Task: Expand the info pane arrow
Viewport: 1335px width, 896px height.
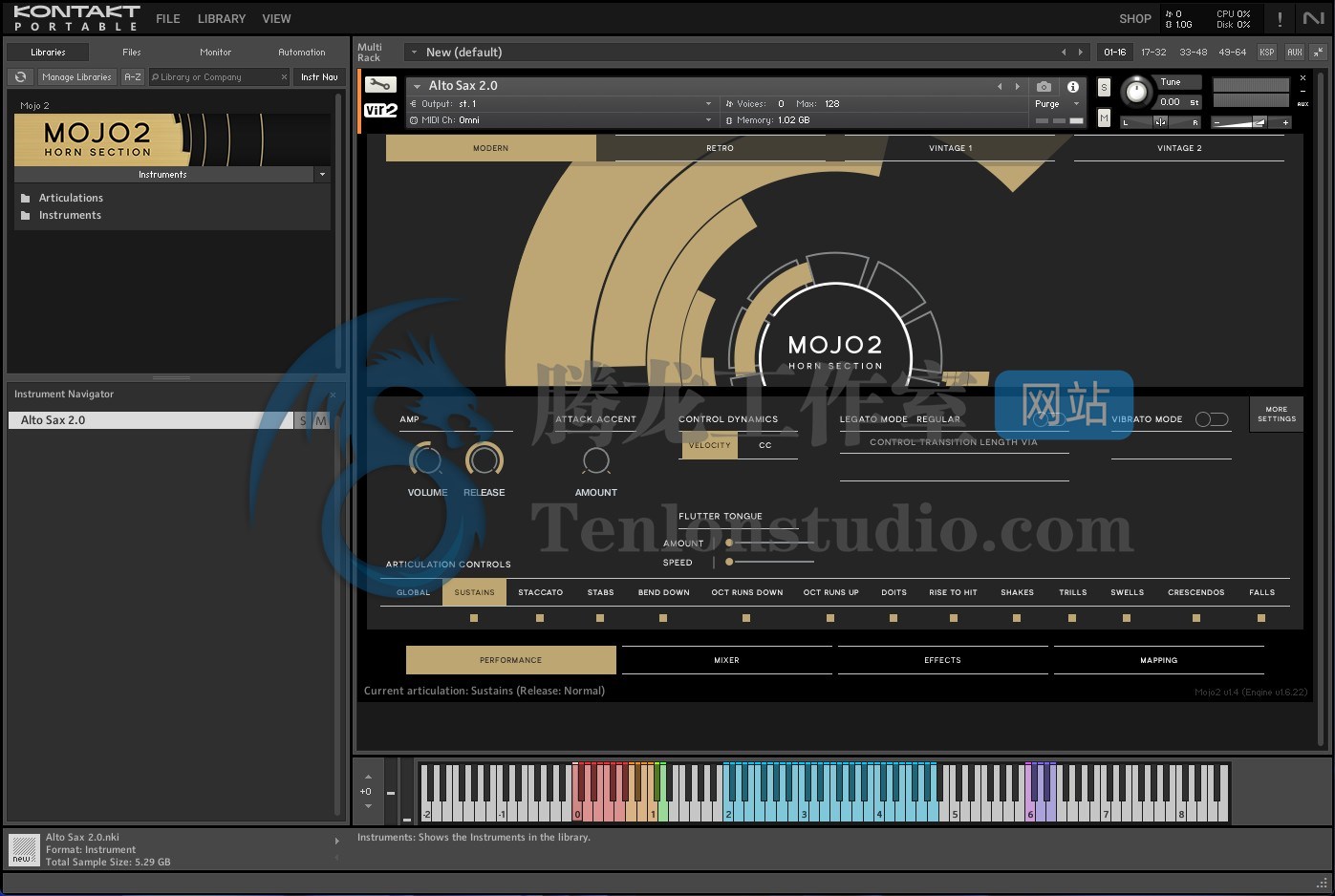Action: tap(336, 842)
